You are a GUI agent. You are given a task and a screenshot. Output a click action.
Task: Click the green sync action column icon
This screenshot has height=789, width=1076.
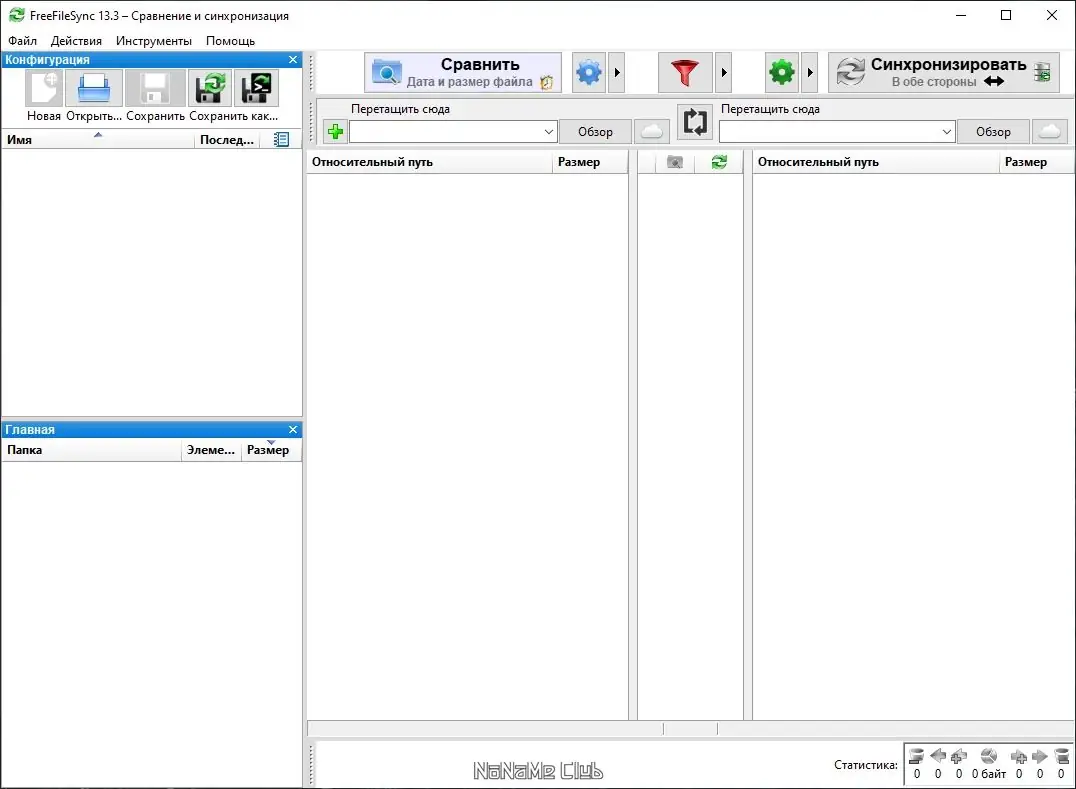pyautogui.click(x=719, y=162)
